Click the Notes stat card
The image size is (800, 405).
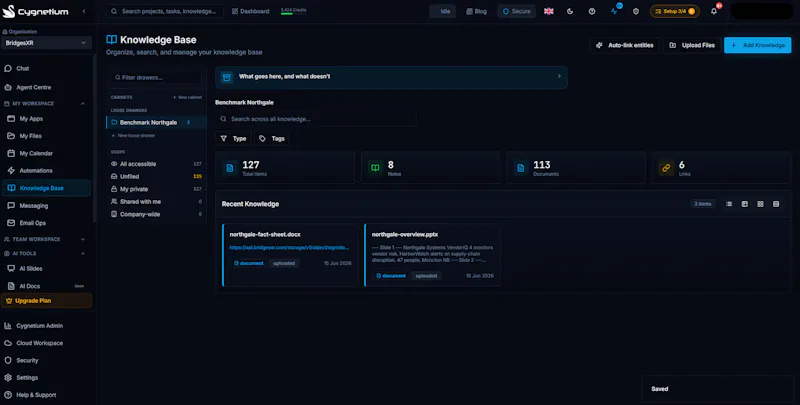pyautogui.click(x=431, y=168)
